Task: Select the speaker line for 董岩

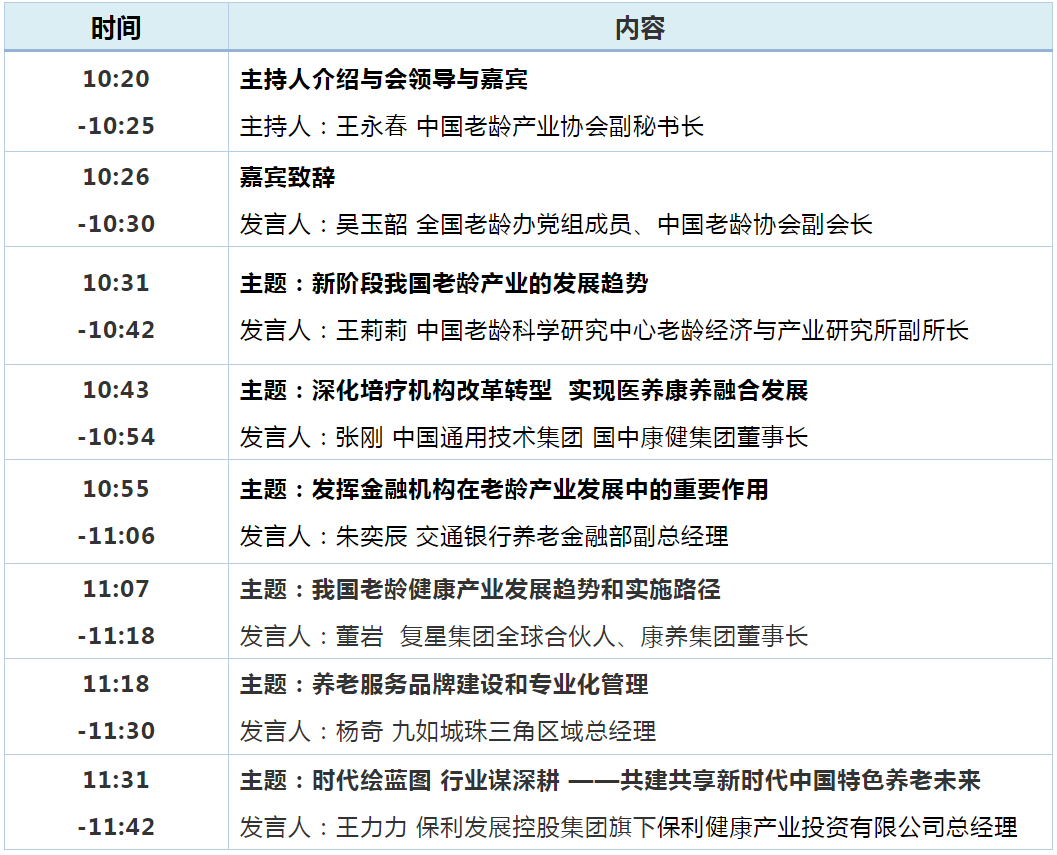Action: click(524, 636)
